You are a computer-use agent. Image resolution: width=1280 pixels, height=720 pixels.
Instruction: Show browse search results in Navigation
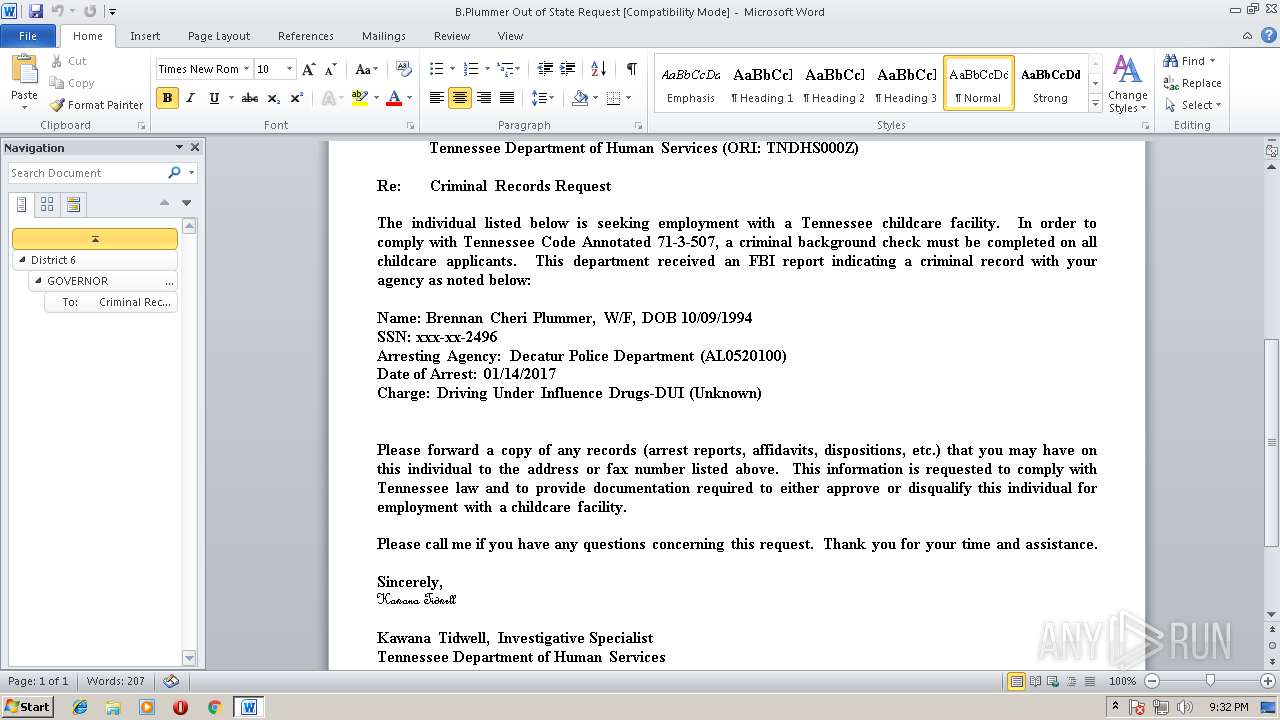[x=73, y=205]
